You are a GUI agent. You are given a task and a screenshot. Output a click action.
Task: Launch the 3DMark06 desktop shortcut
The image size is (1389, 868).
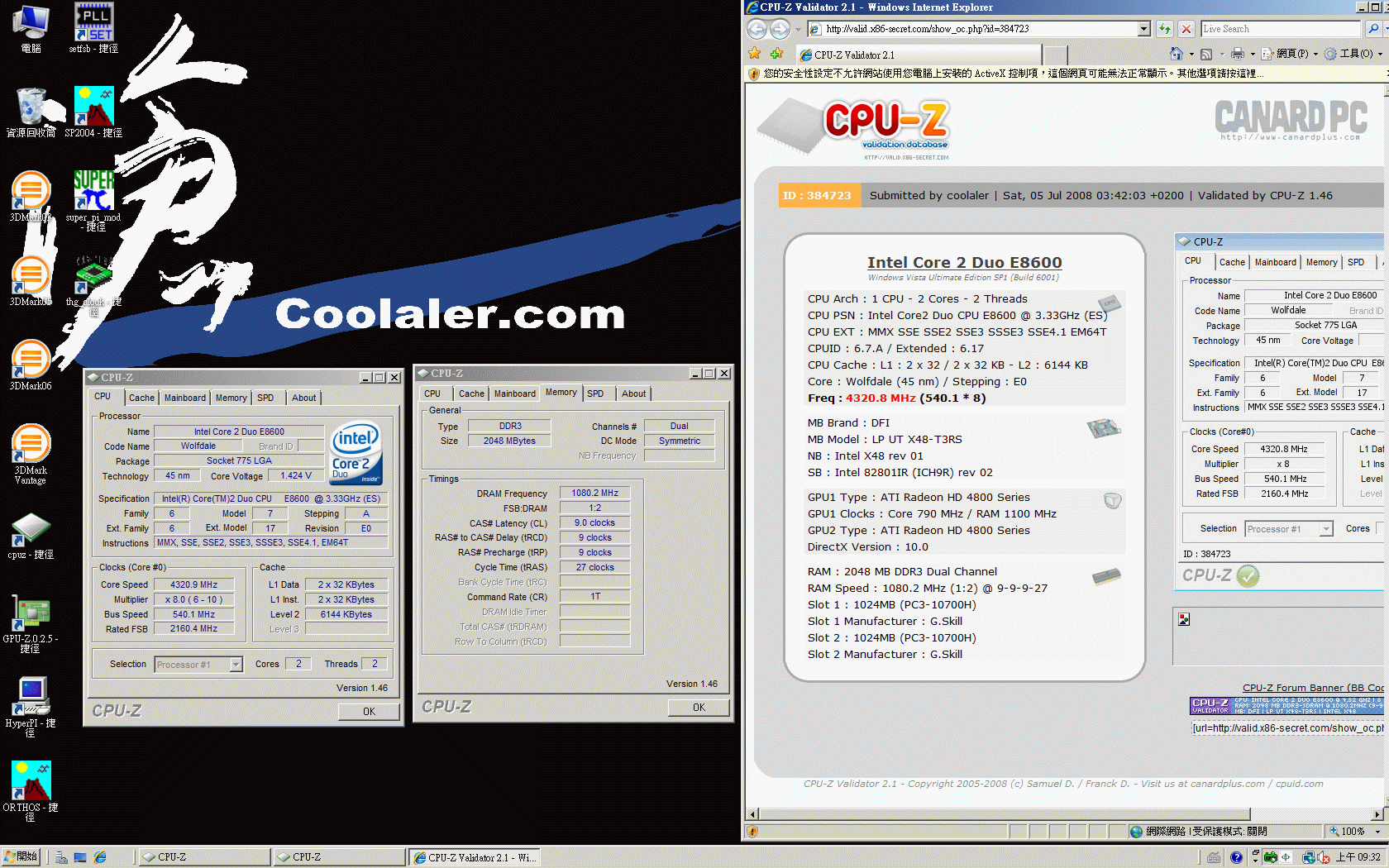31,365
